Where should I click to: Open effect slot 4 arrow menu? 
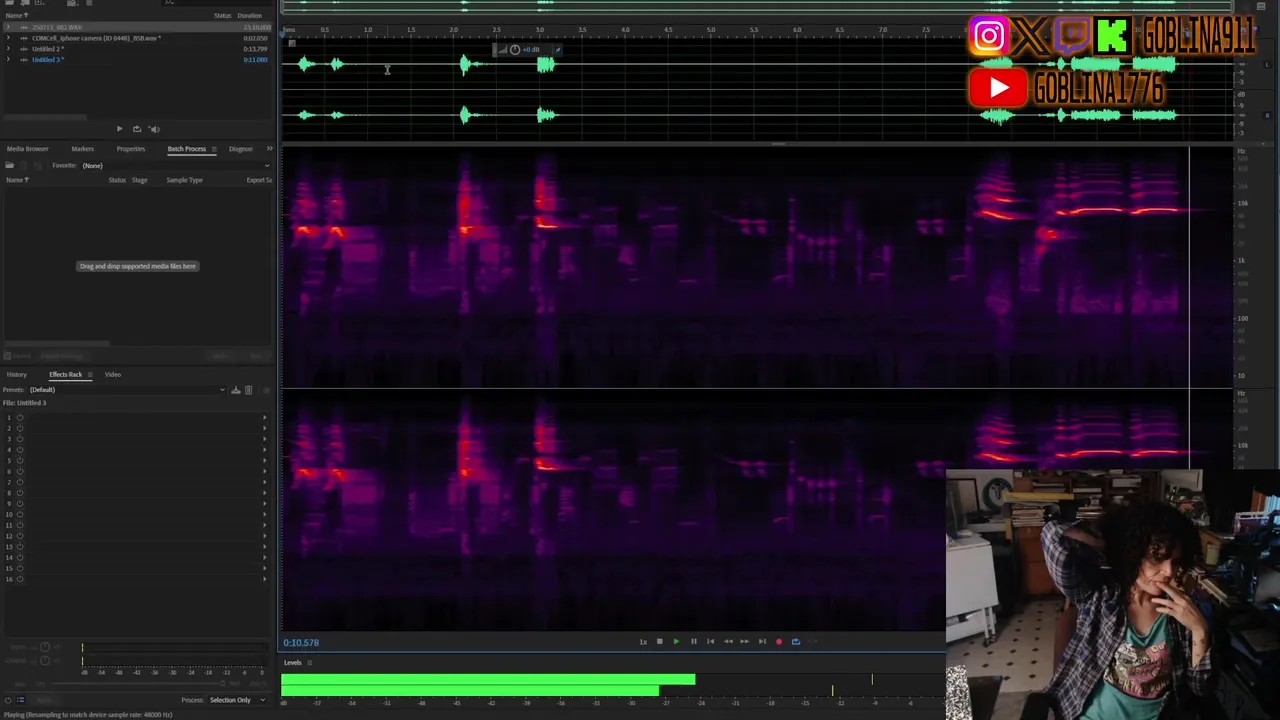click(x=265, y=450)
